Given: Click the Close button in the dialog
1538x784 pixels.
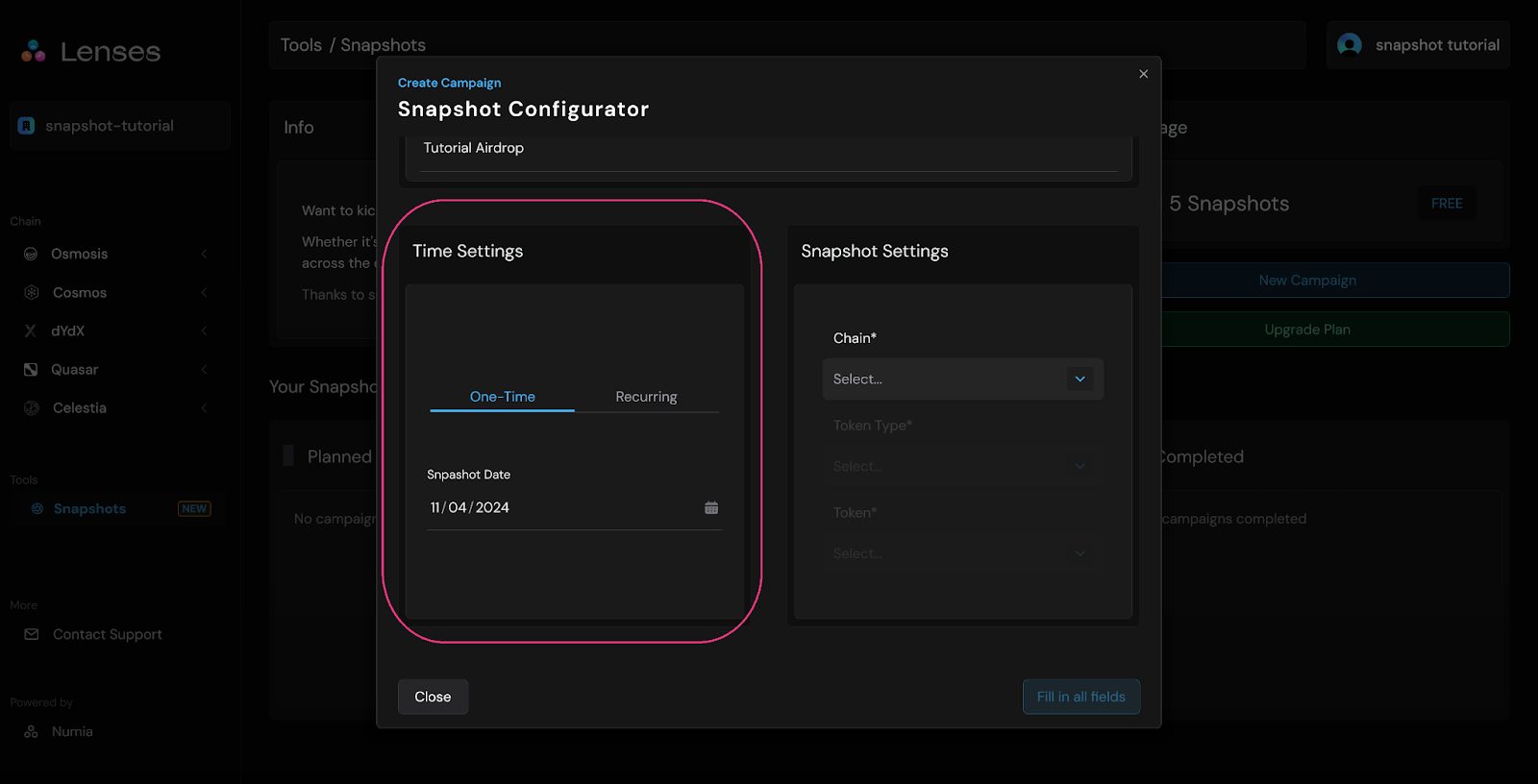Looking at the screenshot, I should [x=433, y=697].
